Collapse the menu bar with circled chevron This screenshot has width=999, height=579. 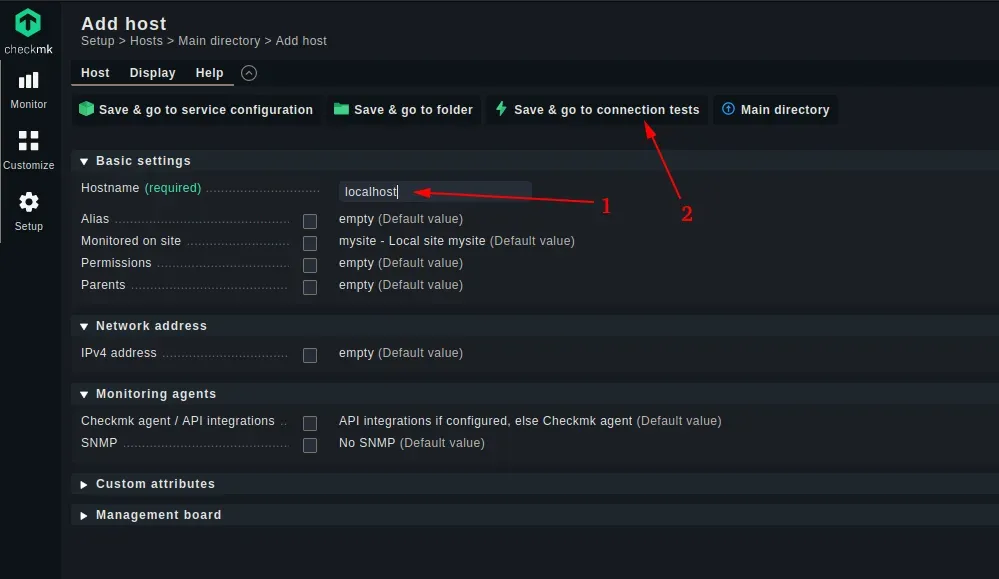[249, 73]
